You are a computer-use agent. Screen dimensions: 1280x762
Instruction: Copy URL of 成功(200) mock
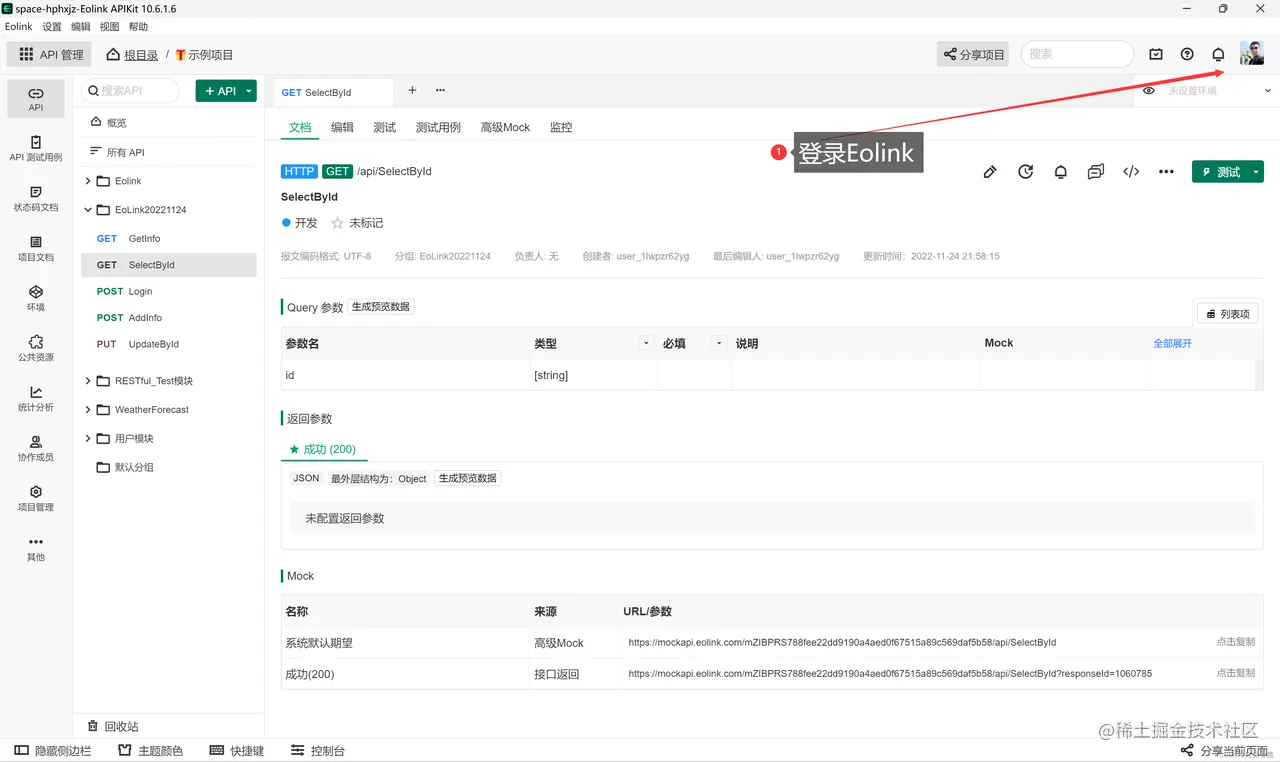coord(1235,673)
